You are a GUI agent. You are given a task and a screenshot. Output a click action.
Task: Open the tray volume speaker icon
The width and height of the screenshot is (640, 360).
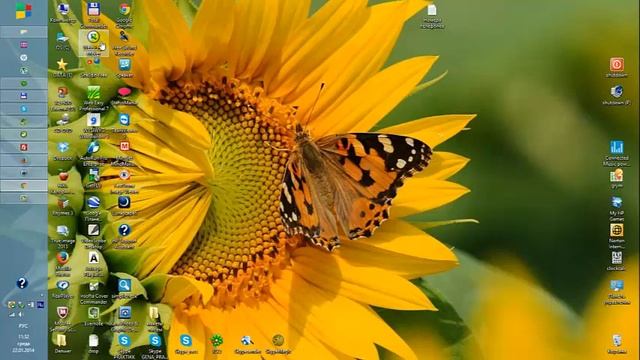tap(20, 315)
